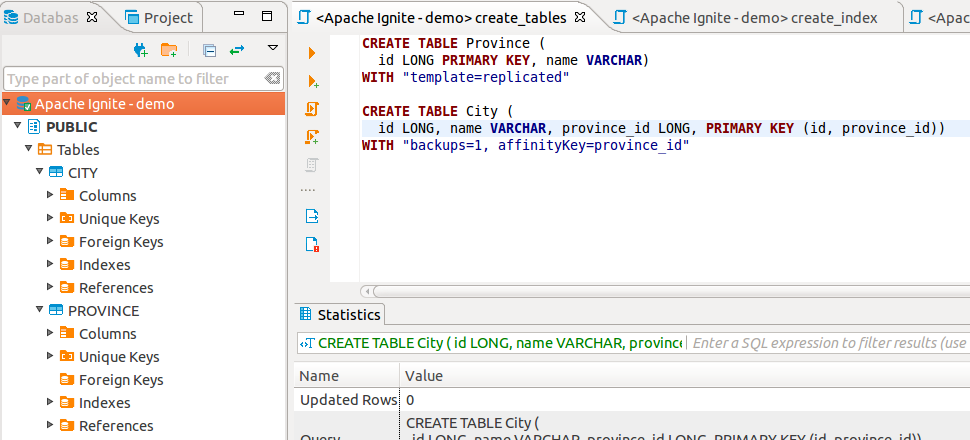The image size is (970, 440).
Task: Select the Tables folder item
Action: click(x=78, y=150)
